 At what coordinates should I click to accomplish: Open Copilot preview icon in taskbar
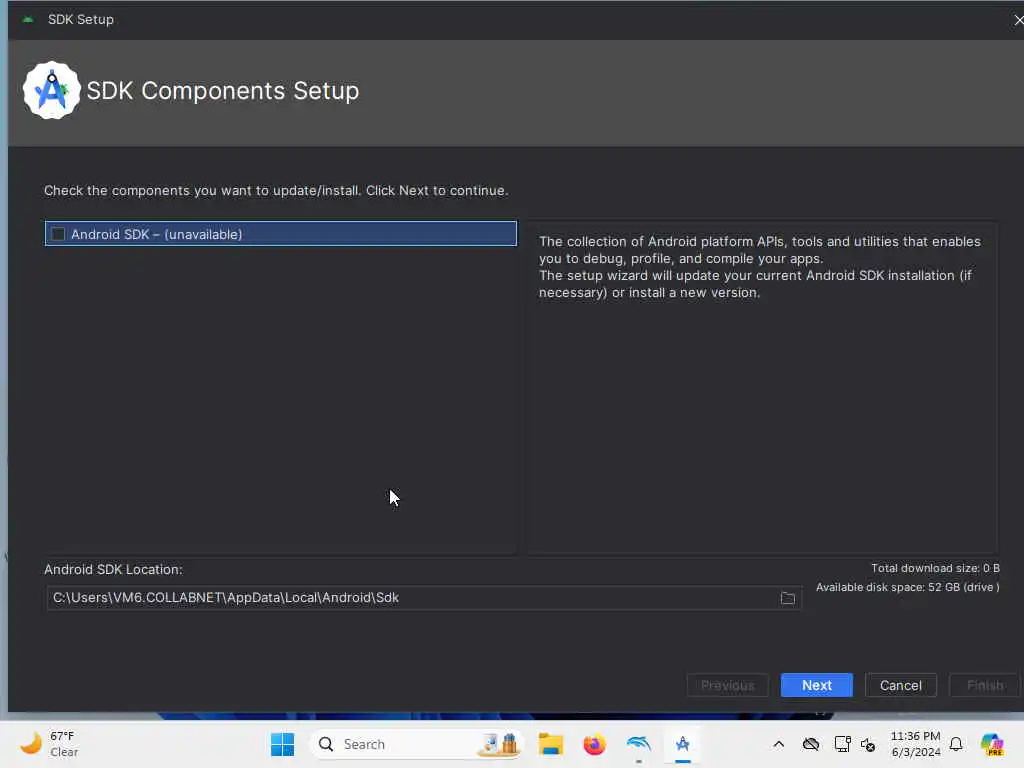pos(992,744)
